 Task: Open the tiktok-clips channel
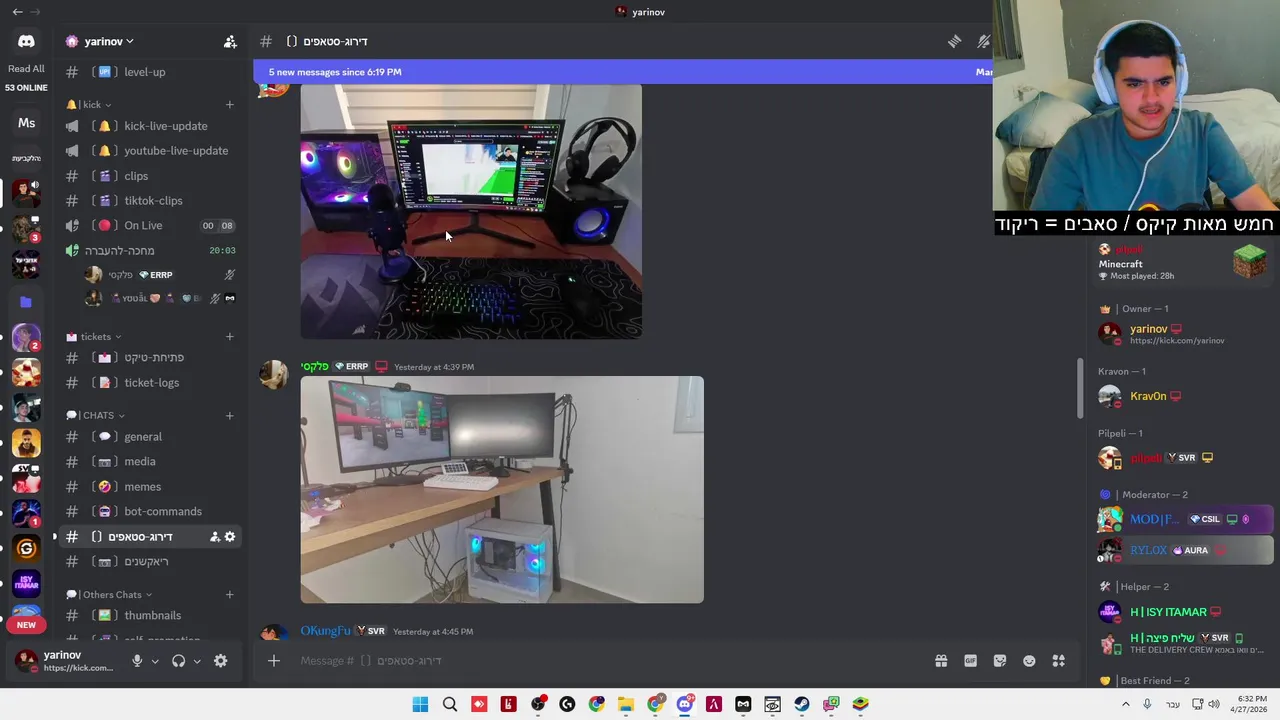150,201
